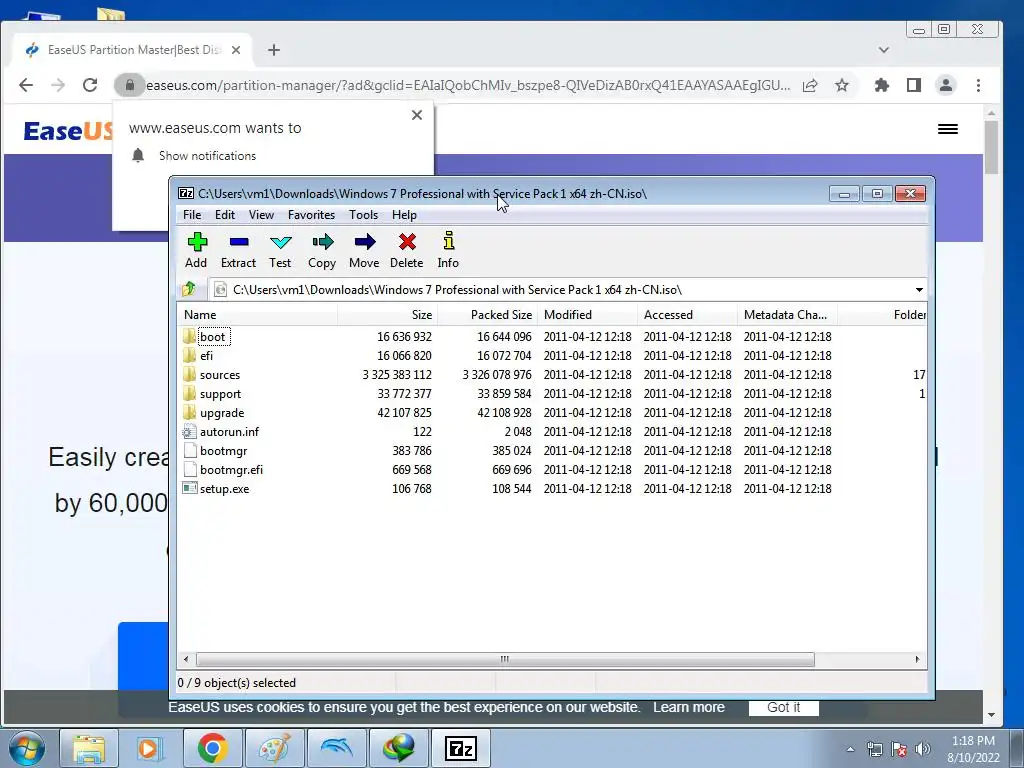This screenshot has height=768, width=1024.
Task: Sort by the Accessed column header
Action: (687, 315)
